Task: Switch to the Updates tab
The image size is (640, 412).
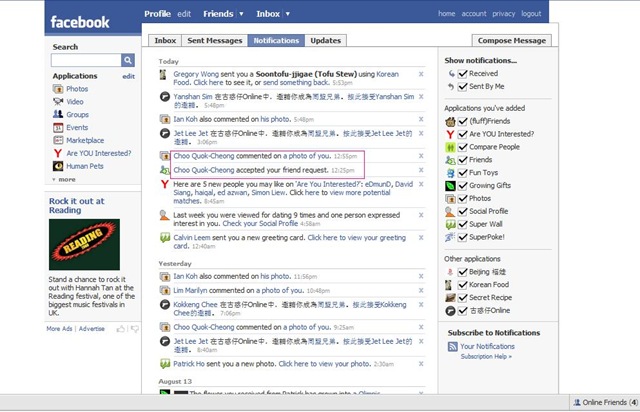Action: (x=326, y=40)
